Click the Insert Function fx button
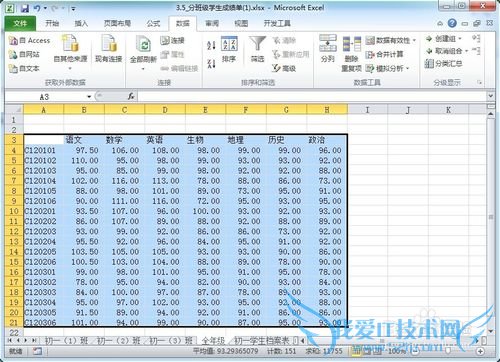The image size is (500, 362). tap(131, 97)
